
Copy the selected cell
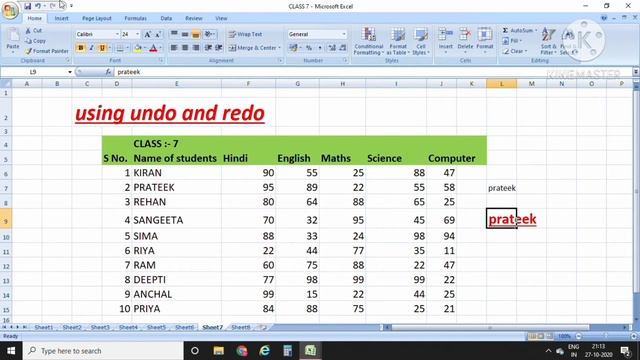point(35,41)
